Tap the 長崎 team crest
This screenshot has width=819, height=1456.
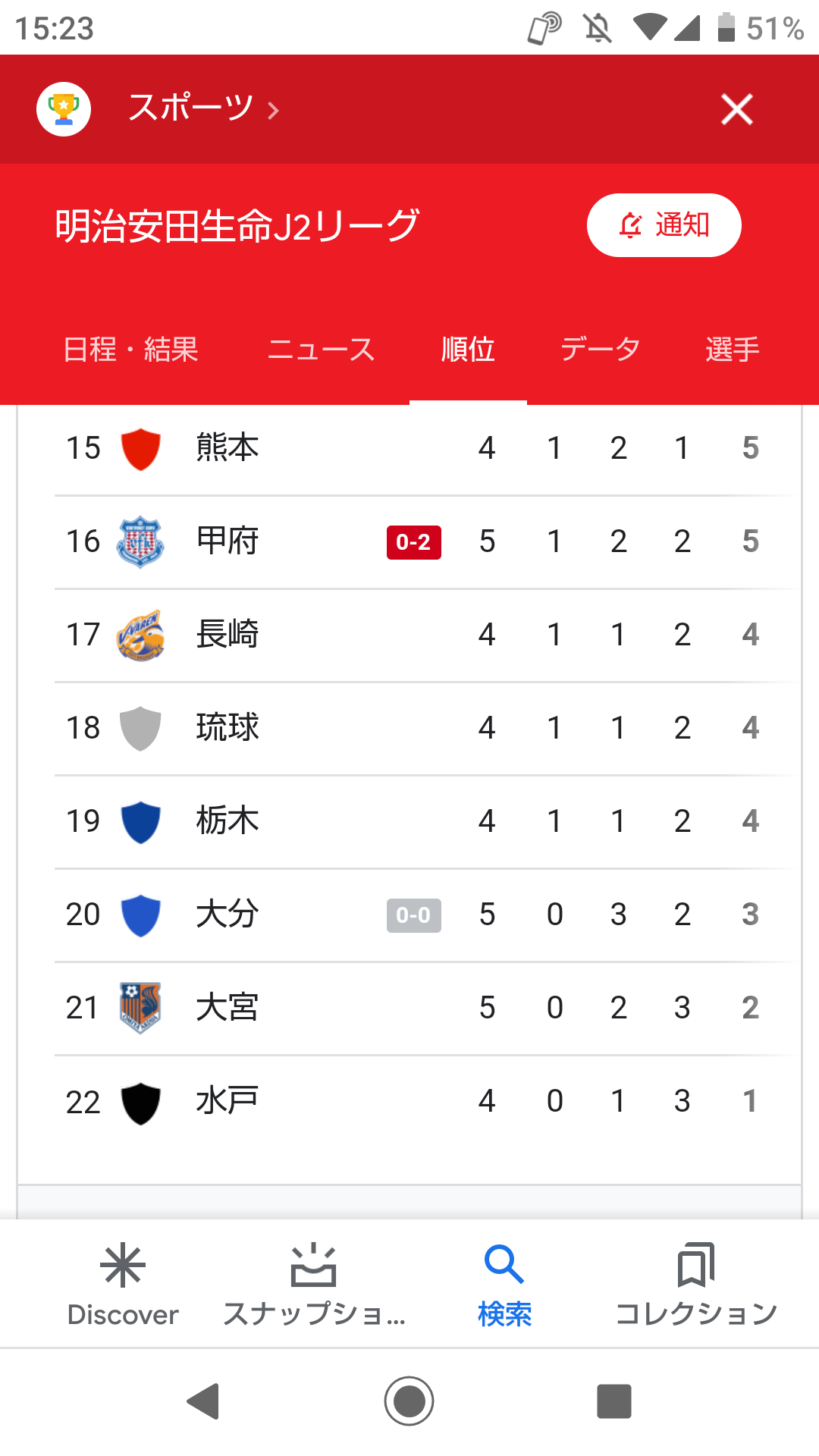(140, 635)
